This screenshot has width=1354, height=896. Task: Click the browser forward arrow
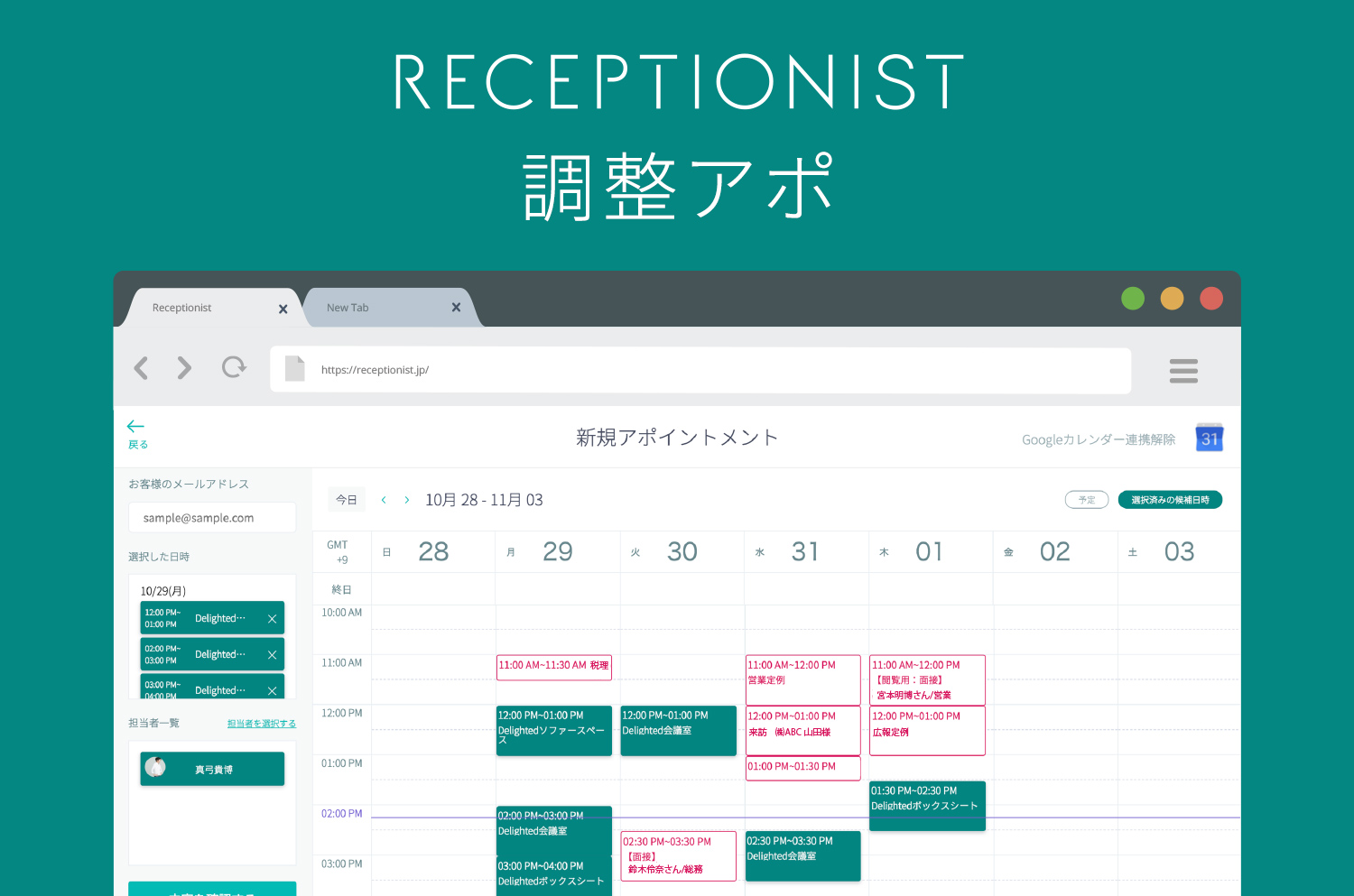184,368
